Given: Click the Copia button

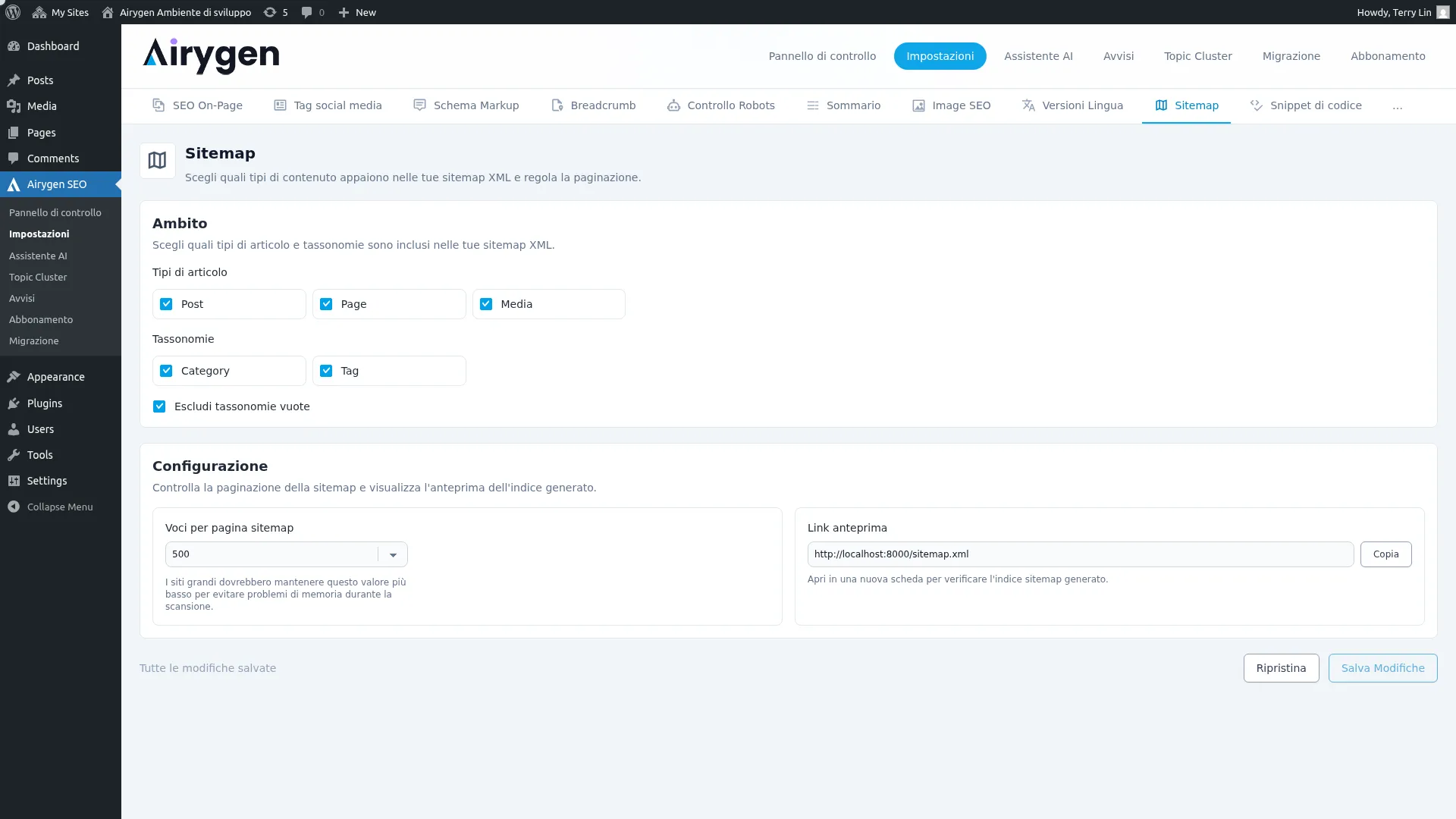Looking at the screenshot, I should pos(1385,554).
